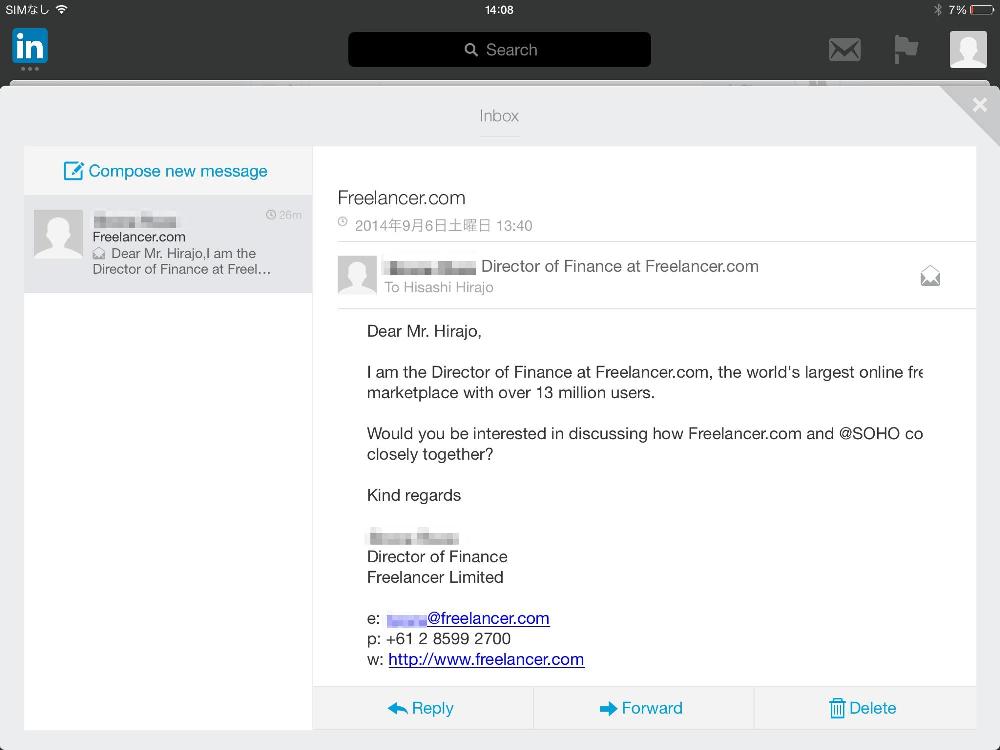
Task: Tap the battery indicator in status bar
Action: [981, 9]
